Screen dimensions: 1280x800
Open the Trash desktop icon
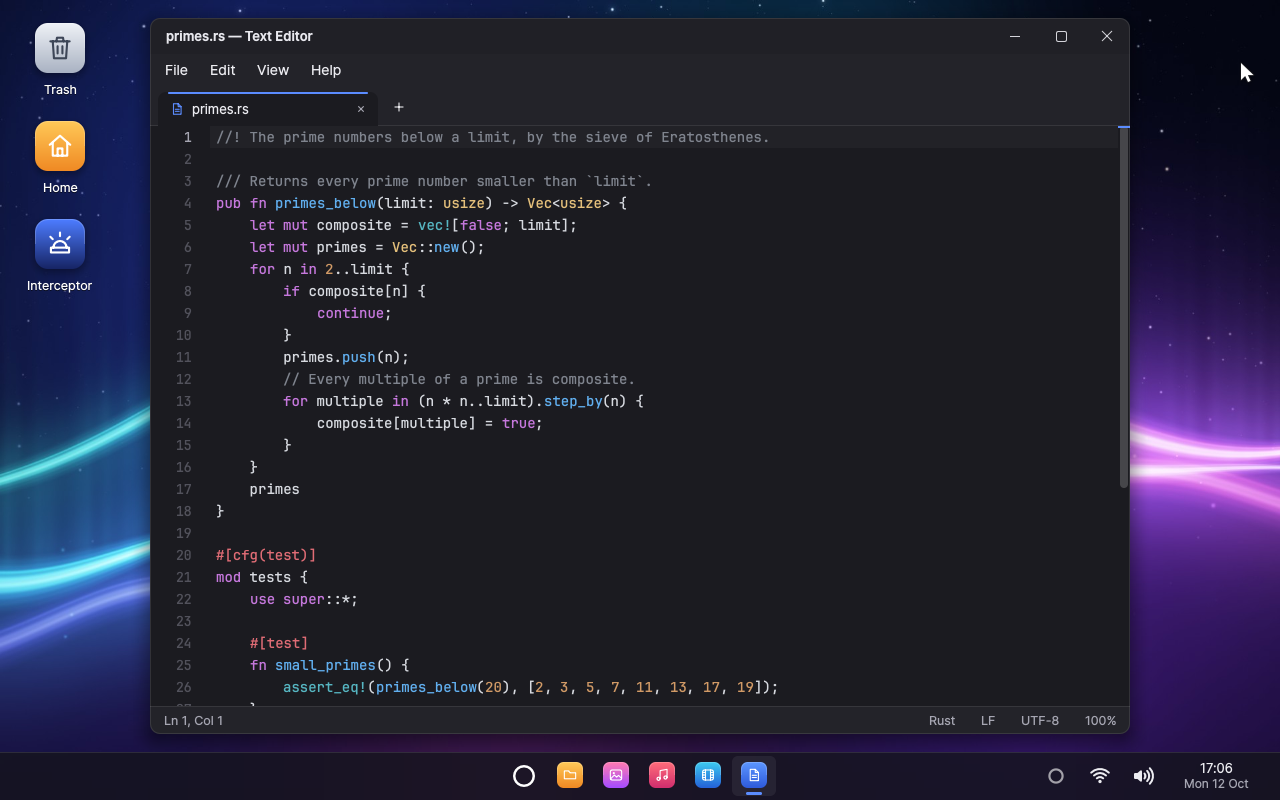tap(60, 60)
